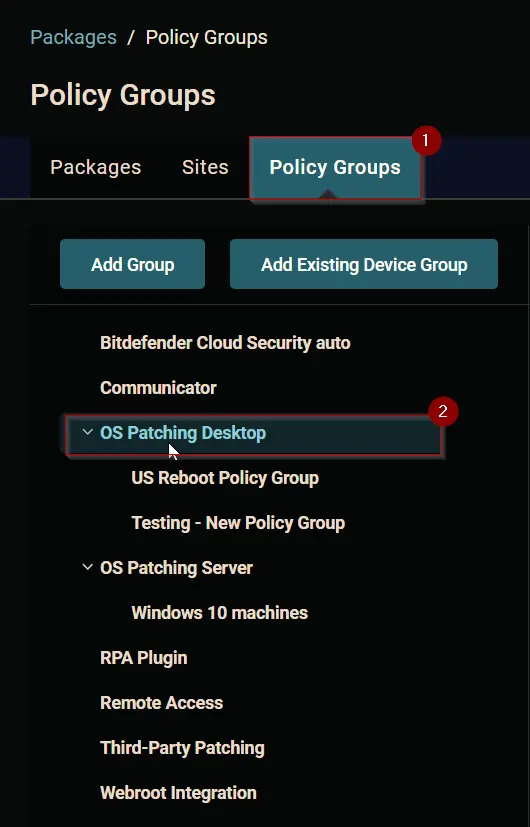Select Bitdefender Cloud Security auto group

click(225, 343)
